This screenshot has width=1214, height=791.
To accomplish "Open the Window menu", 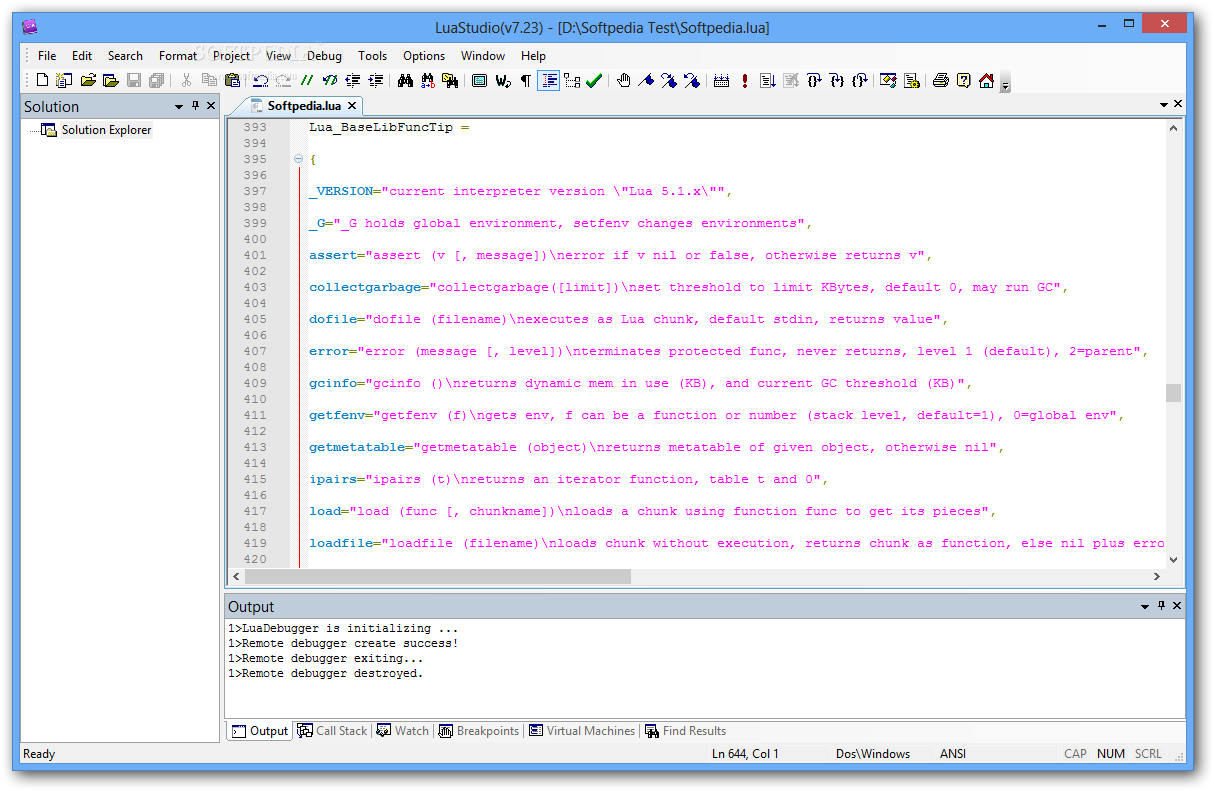I will point(483,56).
